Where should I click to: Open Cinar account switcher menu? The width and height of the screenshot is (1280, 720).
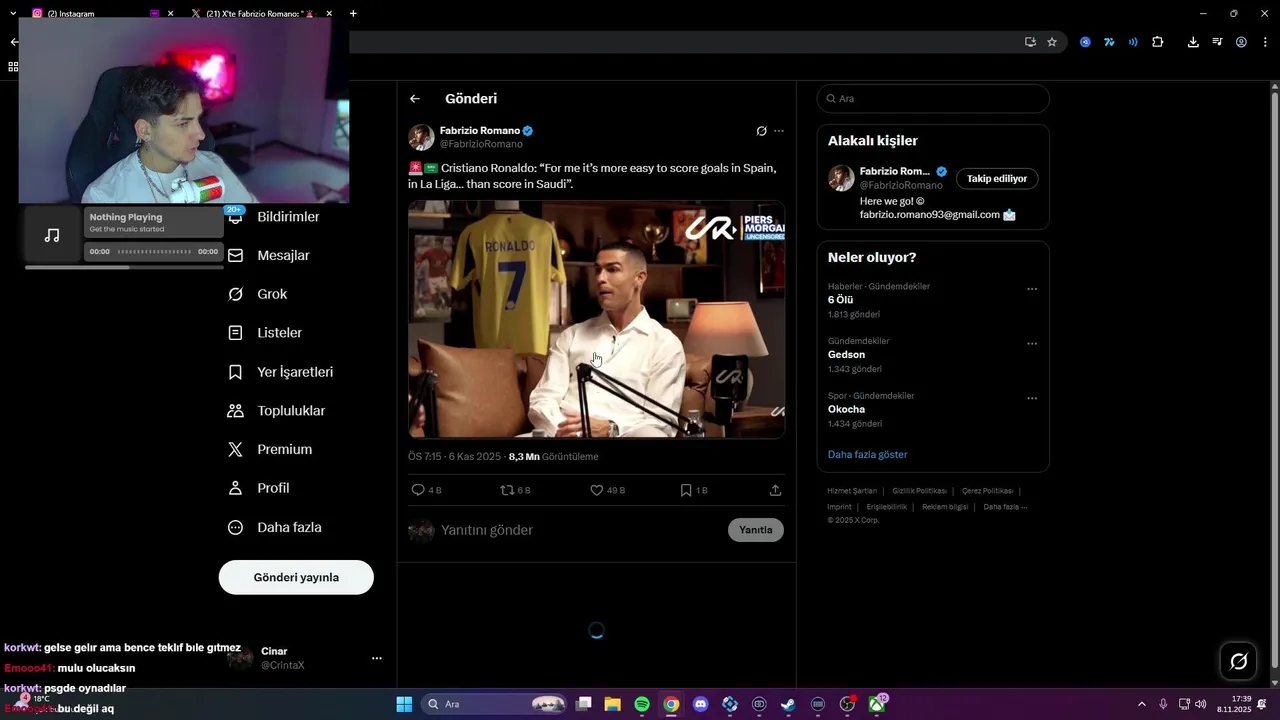coord(377,658)
